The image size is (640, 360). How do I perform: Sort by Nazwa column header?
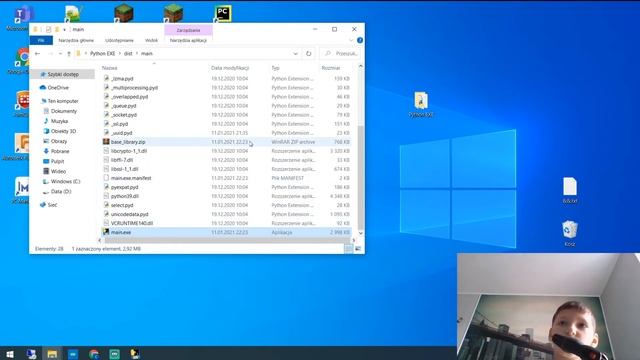(x=109, y=68)
